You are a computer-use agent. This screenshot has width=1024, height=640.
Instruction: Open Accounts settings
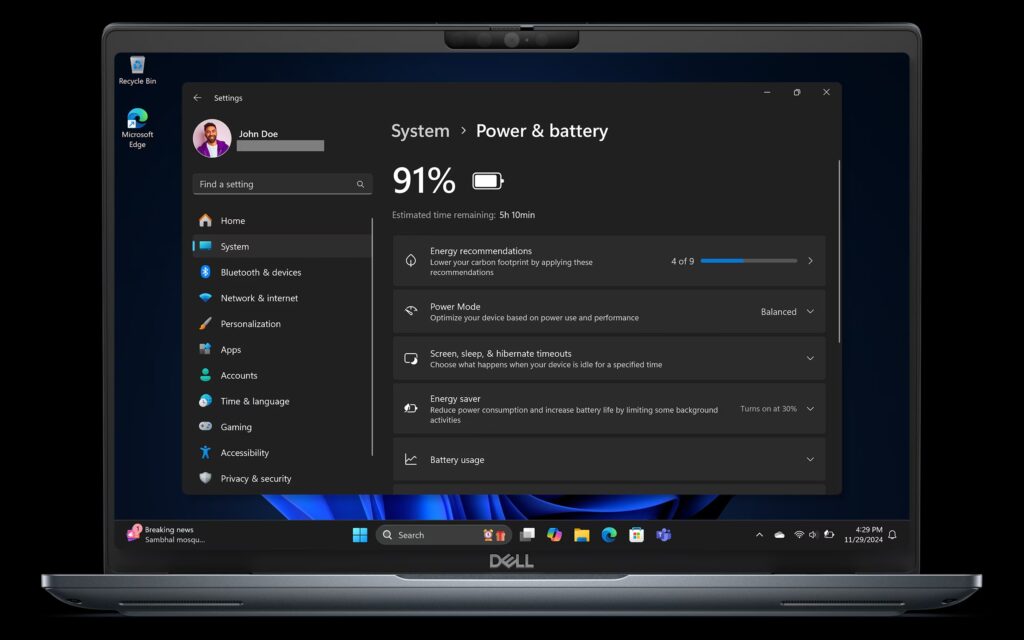point(240,375)
